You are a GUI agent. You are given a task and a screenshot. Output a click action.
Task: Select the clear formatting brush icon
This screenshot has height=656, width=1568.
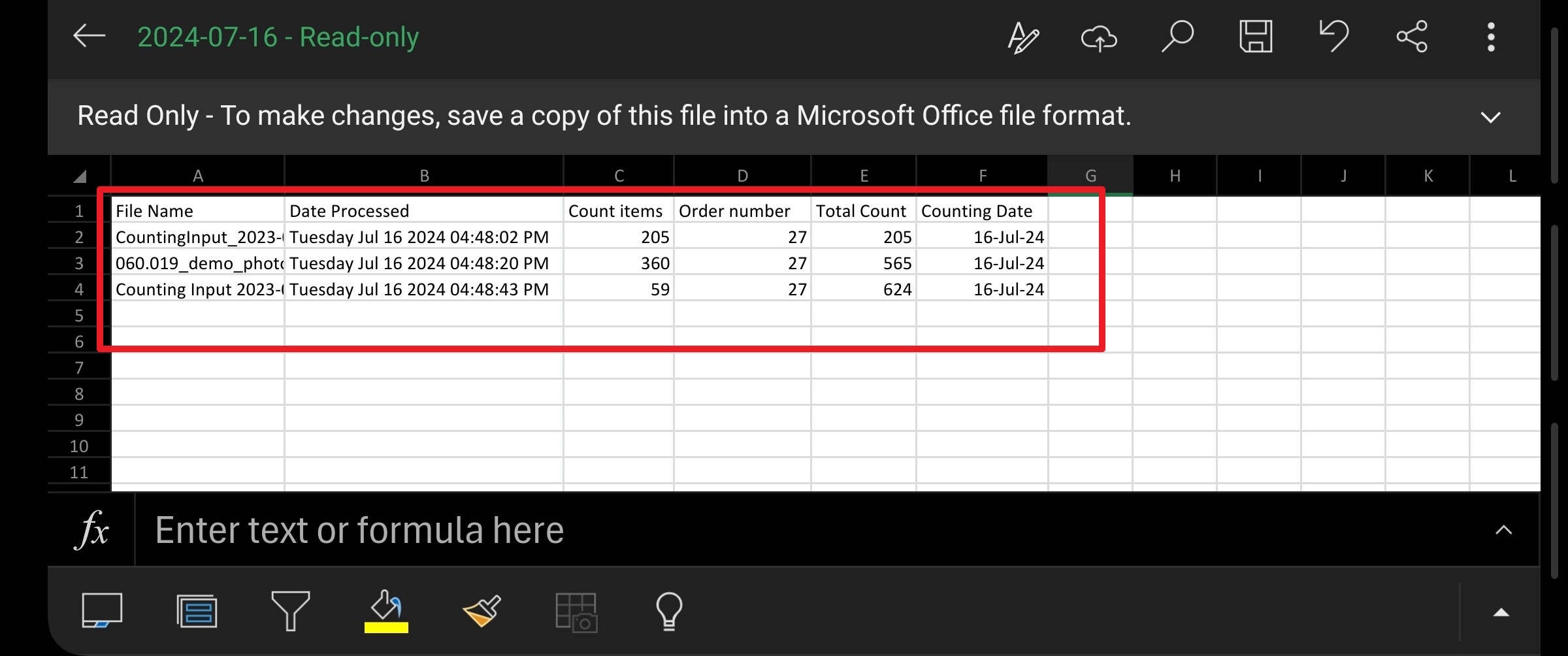pos(482,611)
